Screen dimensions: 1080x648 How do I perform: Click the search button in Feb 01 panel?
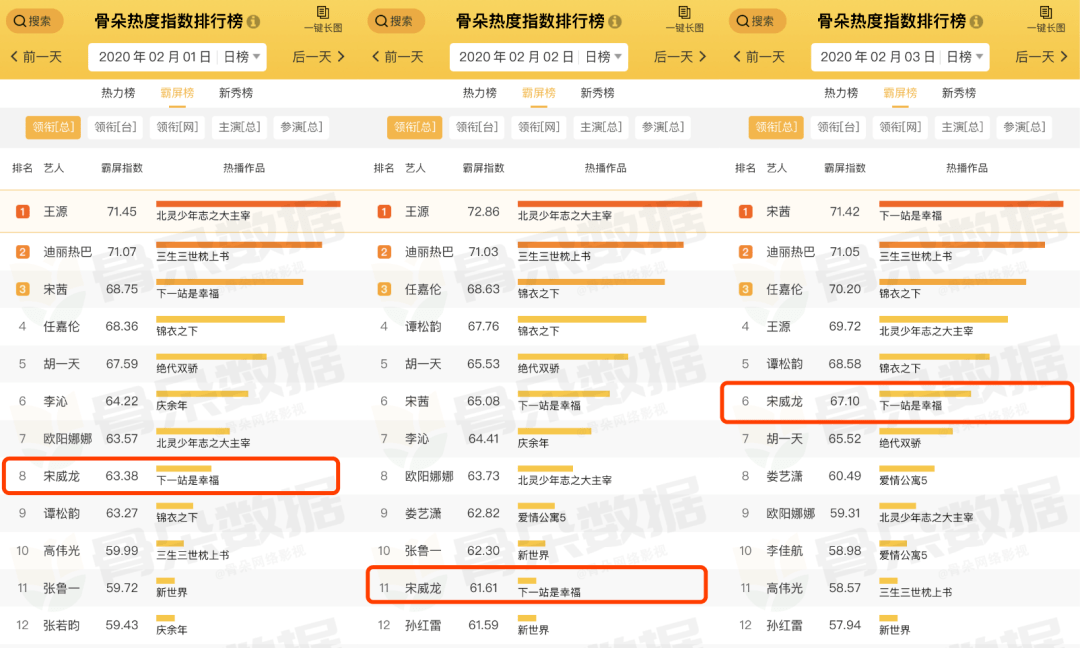click(x=34, y=21)
